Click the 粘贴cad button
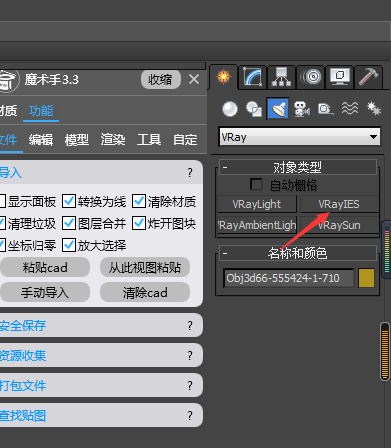This screenshot has height=448, width=391. coord(45,267)
